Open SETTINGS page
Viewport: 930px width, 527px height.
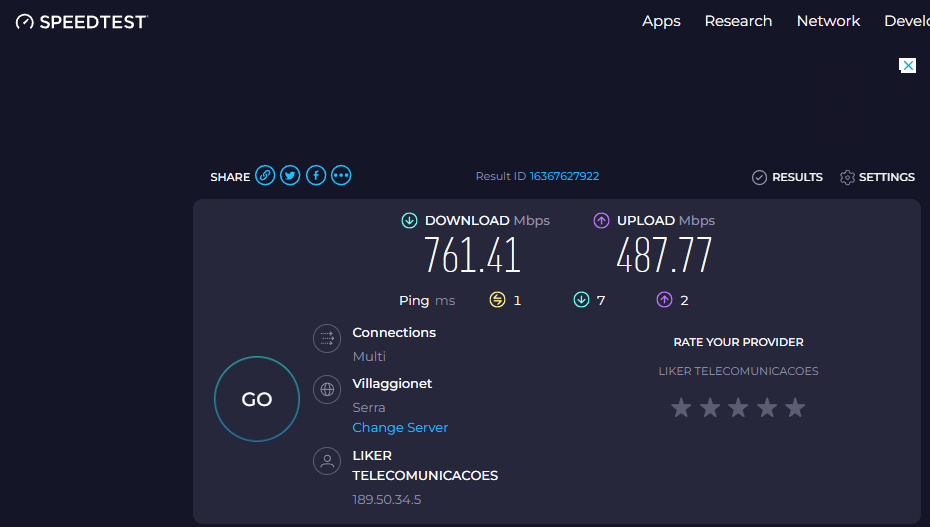[x=887, y=177]
